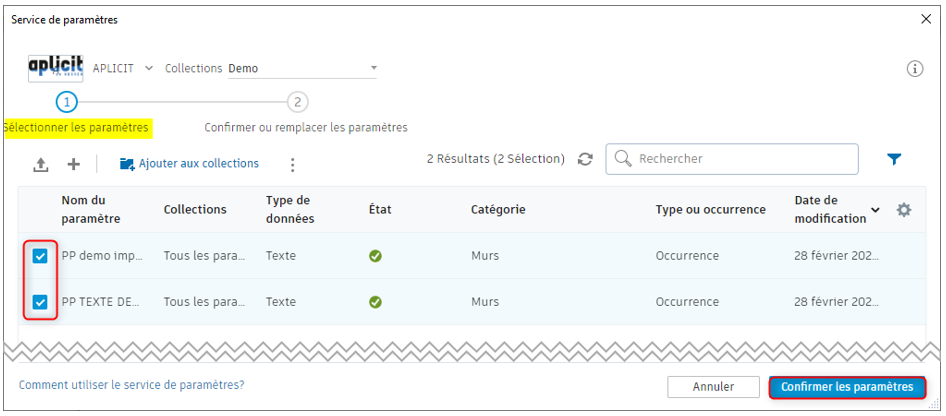Click the Annuler button

713,387
